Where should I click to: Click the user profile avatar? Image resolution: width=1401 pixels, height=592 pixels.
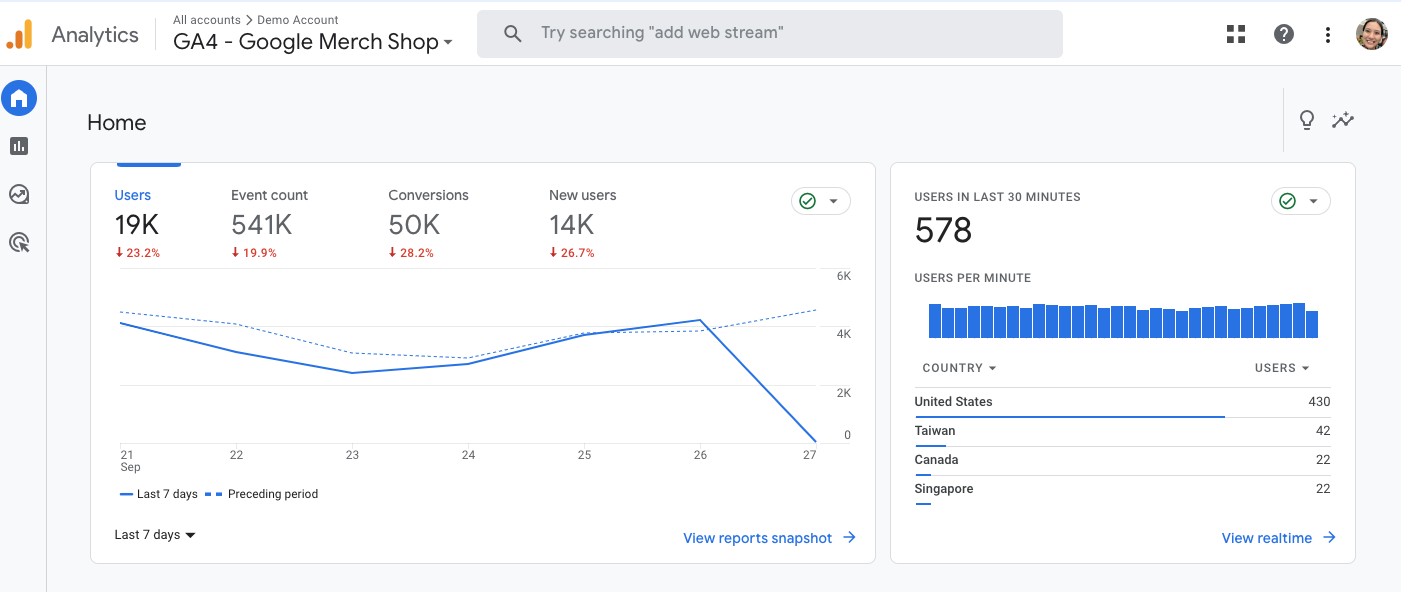coord(1371,35)
